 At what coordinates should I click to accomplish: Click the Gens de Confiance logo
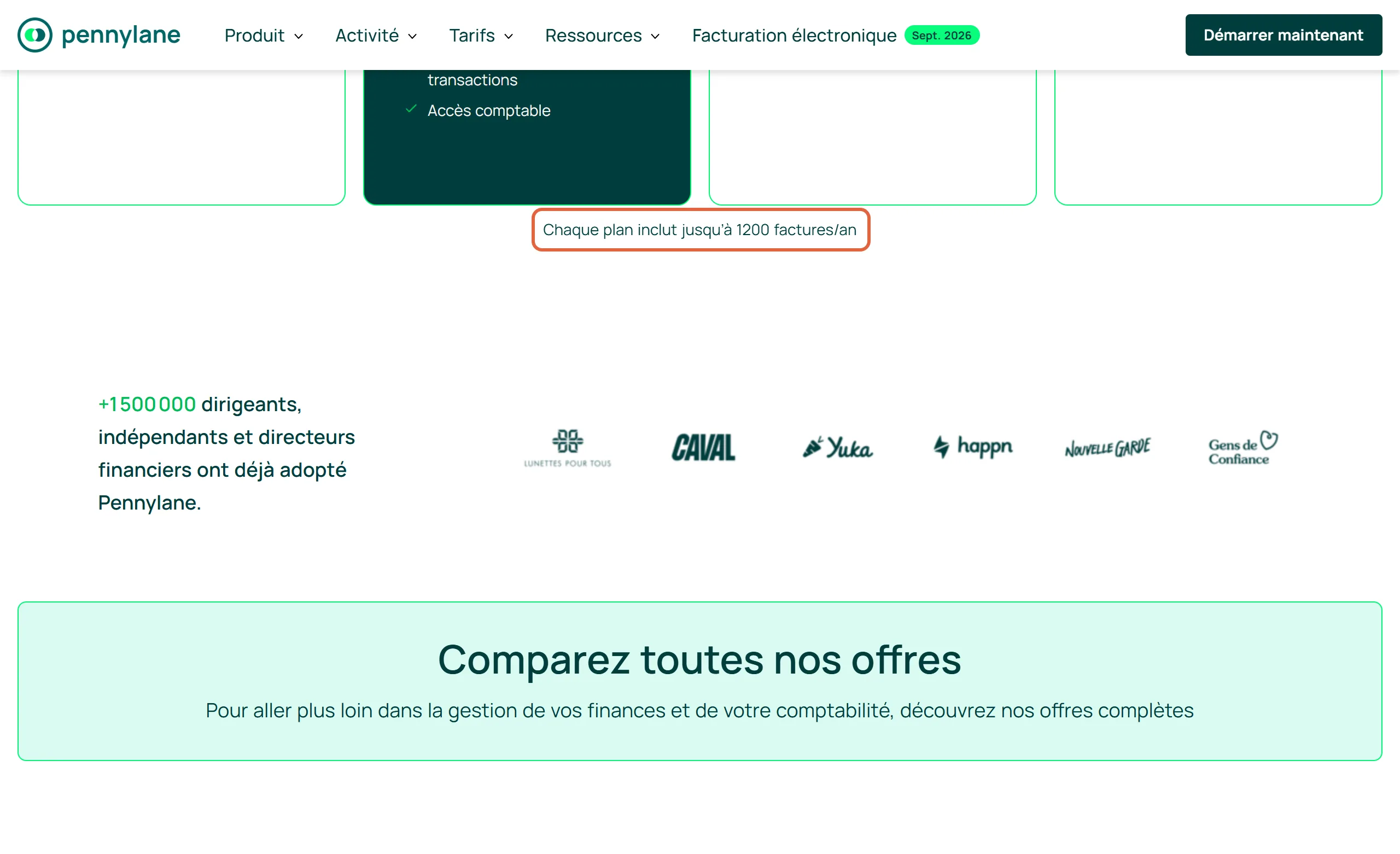click(1242, 448)
